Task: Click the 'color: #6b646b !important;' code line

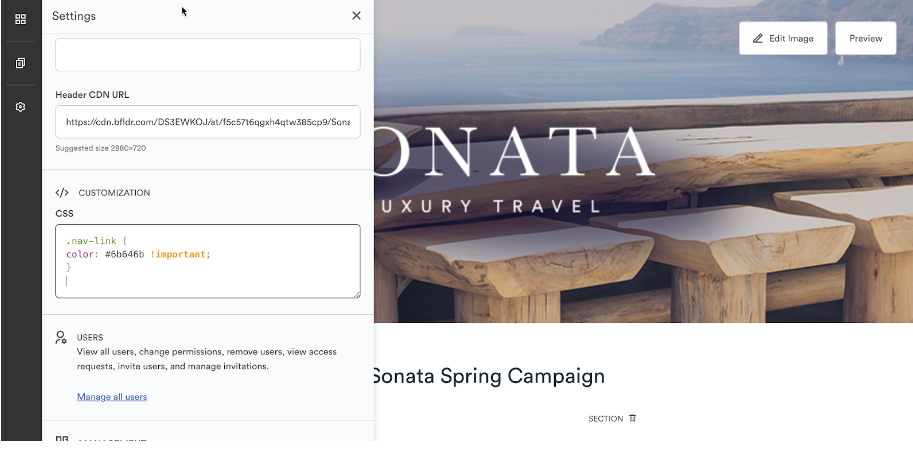Action: point(138,254)
